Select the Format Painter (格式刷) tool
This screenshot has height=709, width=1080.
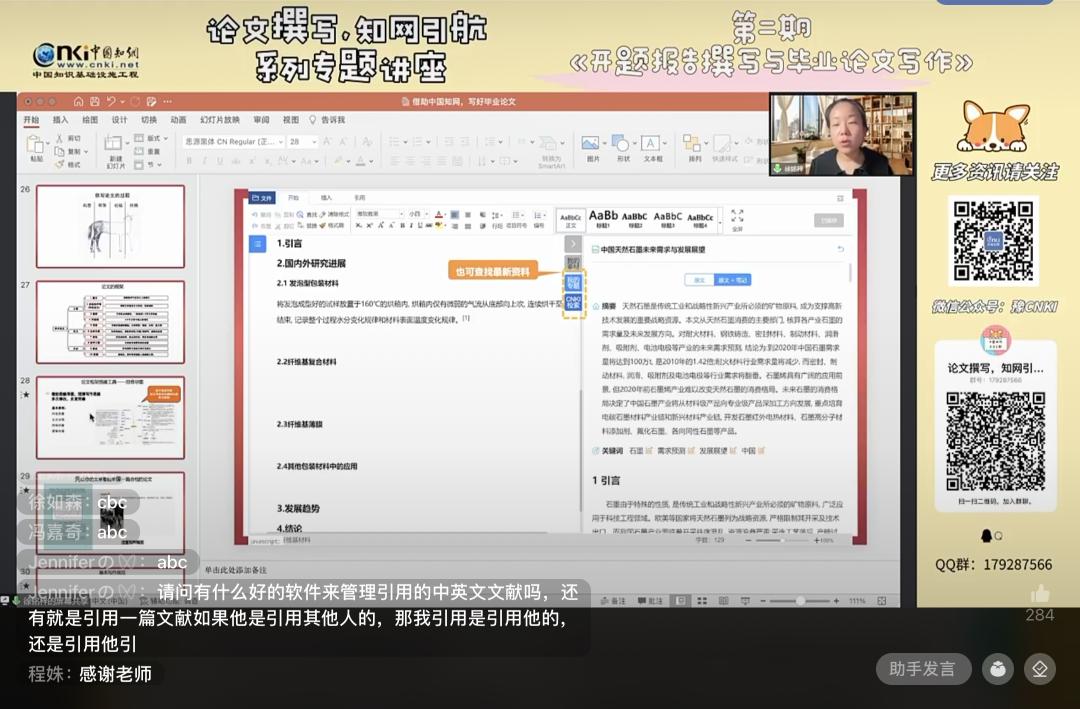(x=60, y=163)
